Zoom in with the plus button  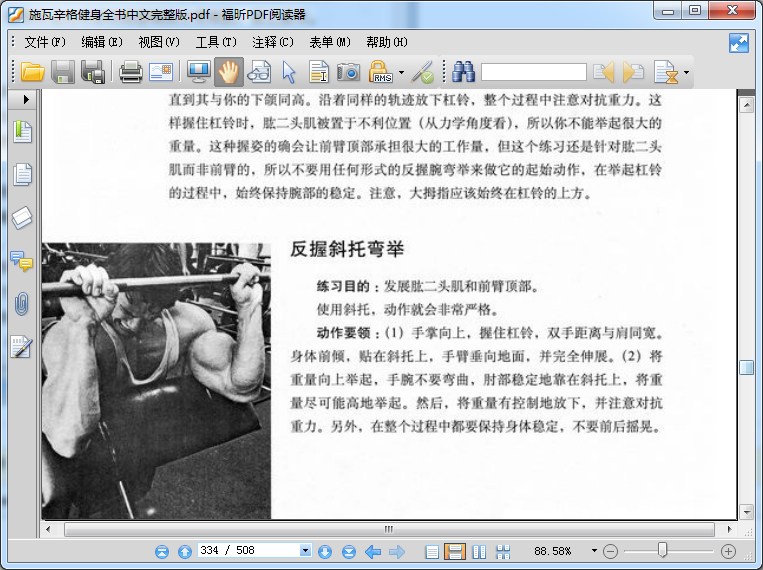point(728,552)
